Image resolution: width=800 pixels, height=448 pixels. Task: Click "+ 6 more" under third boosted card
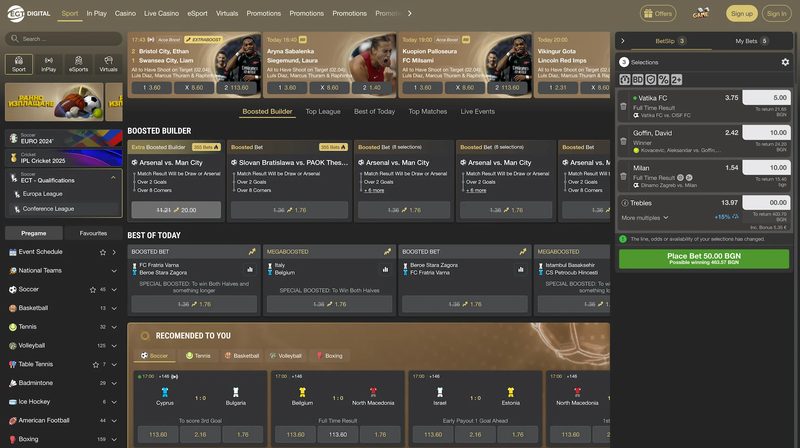point(374,190)
